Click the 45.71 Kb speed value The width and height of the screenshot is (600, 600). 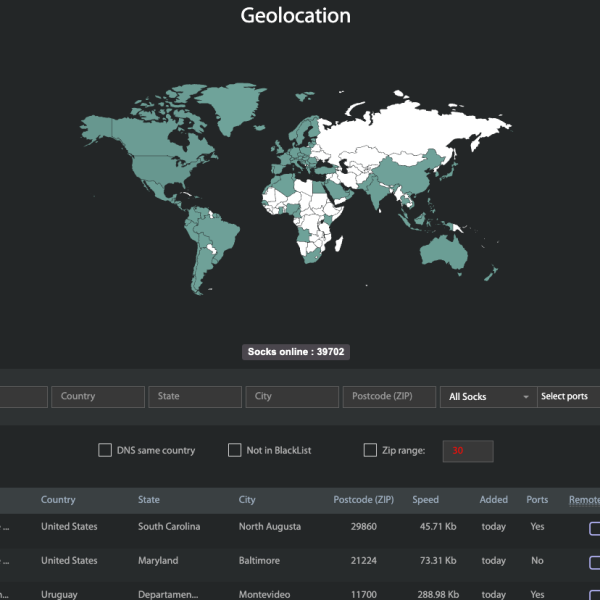(438, 527)
